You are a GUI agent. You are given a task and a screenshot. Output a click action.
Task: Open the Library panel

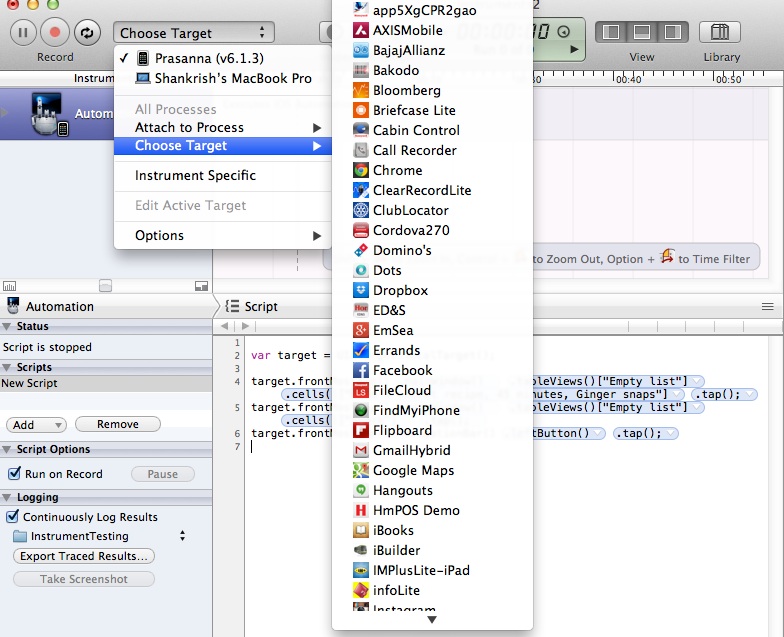pyautogui.click(x=720, y=32)
